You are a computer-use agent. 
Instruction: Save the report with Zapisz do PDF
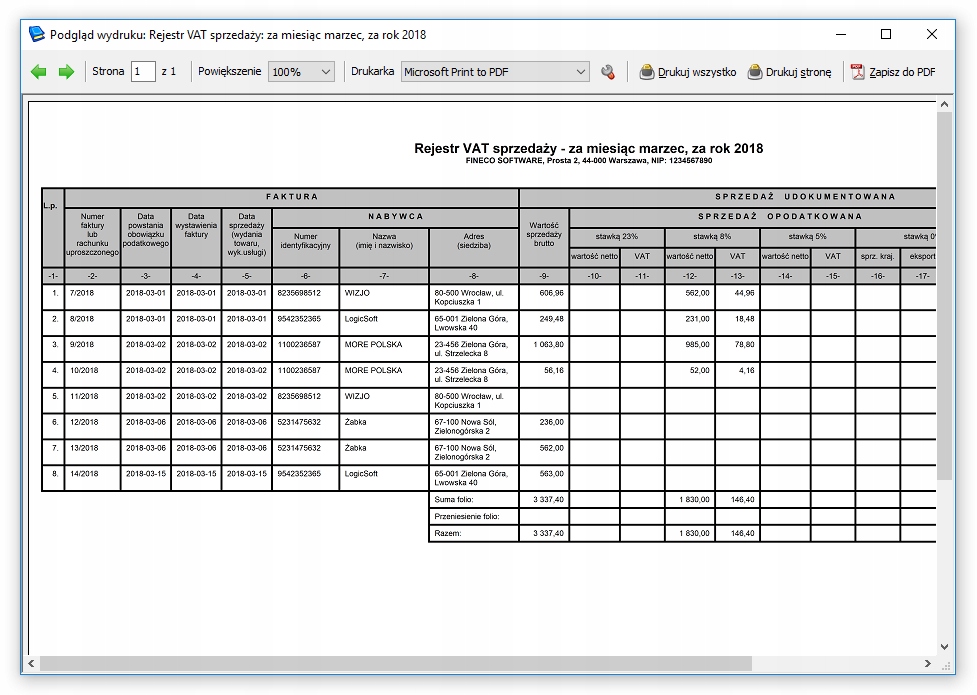coord(893,72)
